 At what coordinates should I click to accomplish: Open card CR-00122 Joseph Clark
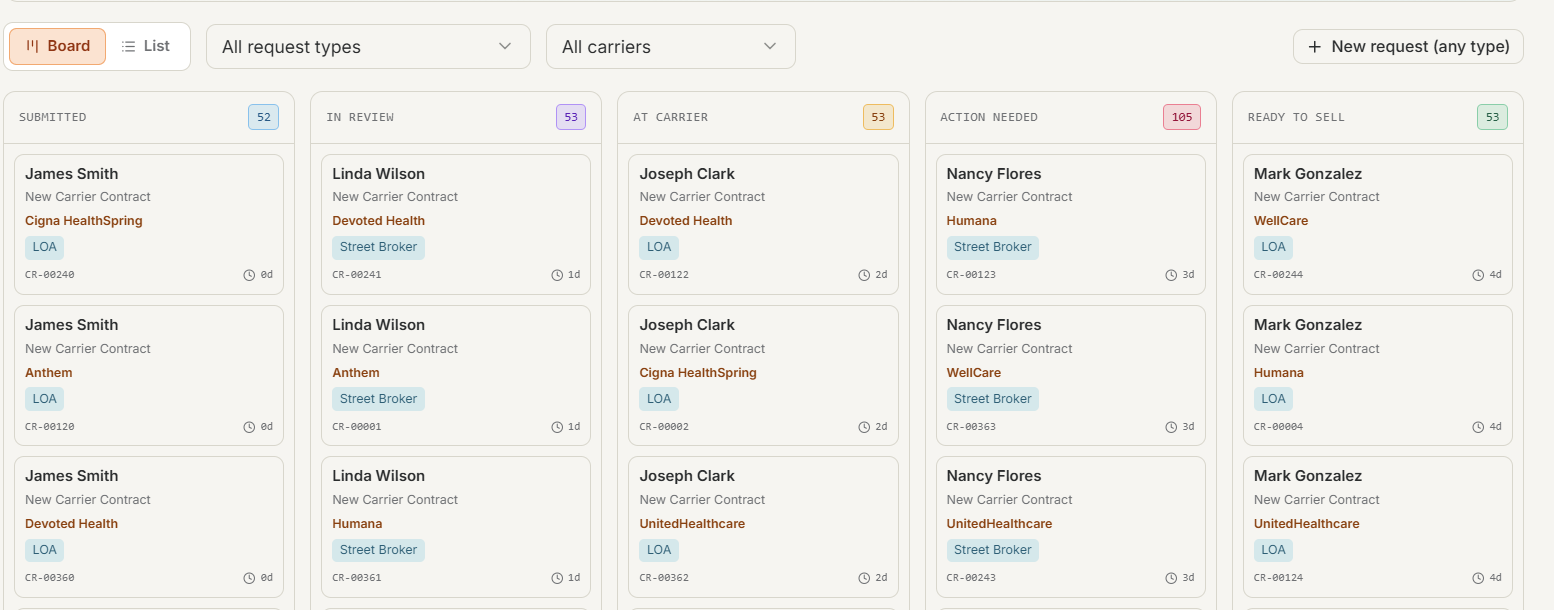click(763, 224)
